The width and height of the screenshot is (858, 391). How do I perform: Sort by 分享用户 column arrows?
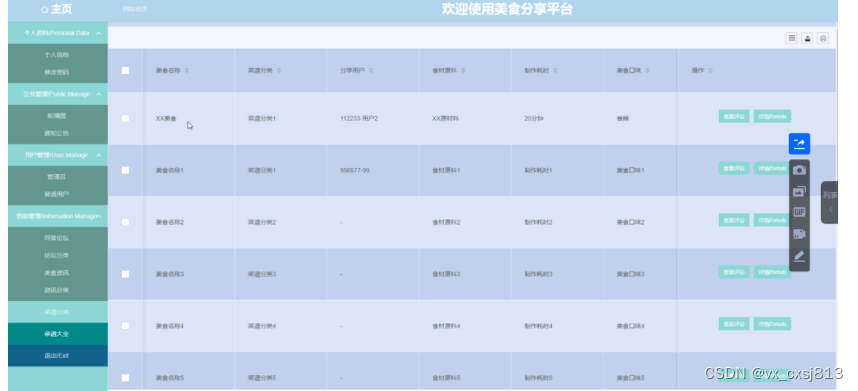(371, 71)
